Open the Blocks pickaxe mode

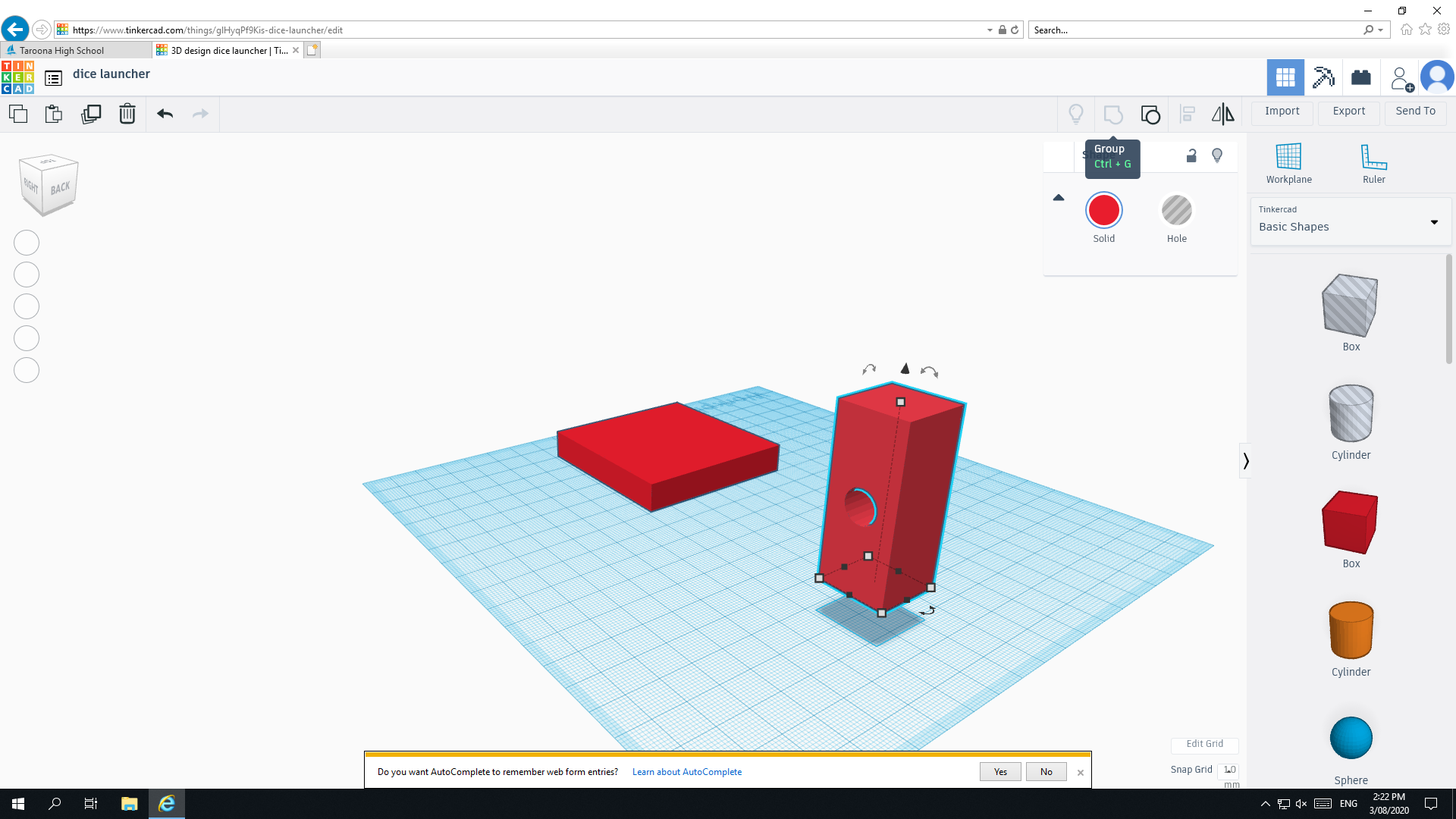pyautogui.click(x=1323, y=77)
